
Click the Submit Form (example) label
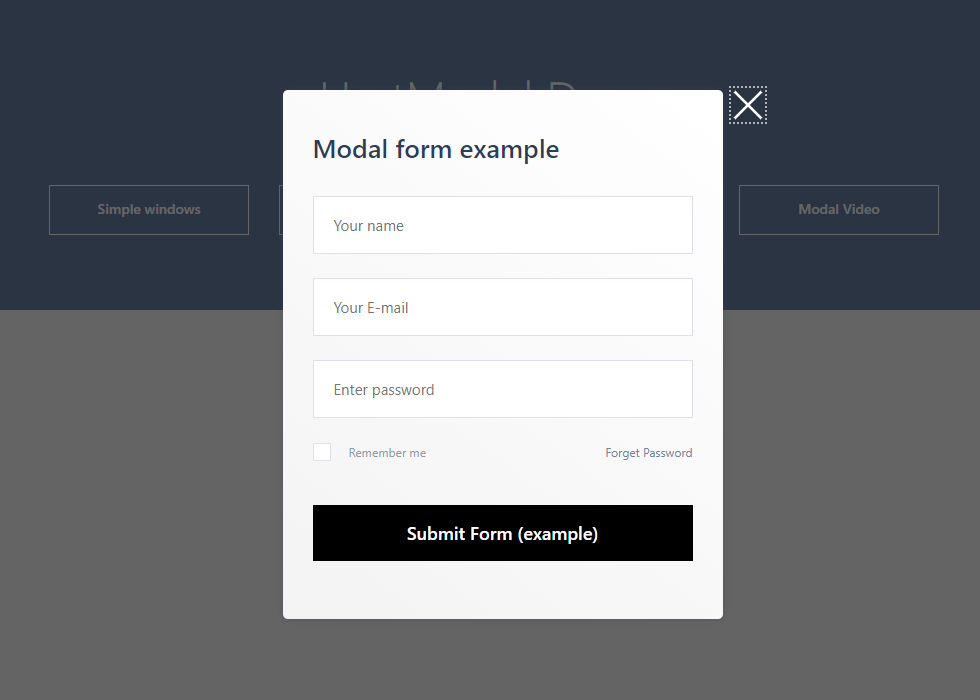502,534
